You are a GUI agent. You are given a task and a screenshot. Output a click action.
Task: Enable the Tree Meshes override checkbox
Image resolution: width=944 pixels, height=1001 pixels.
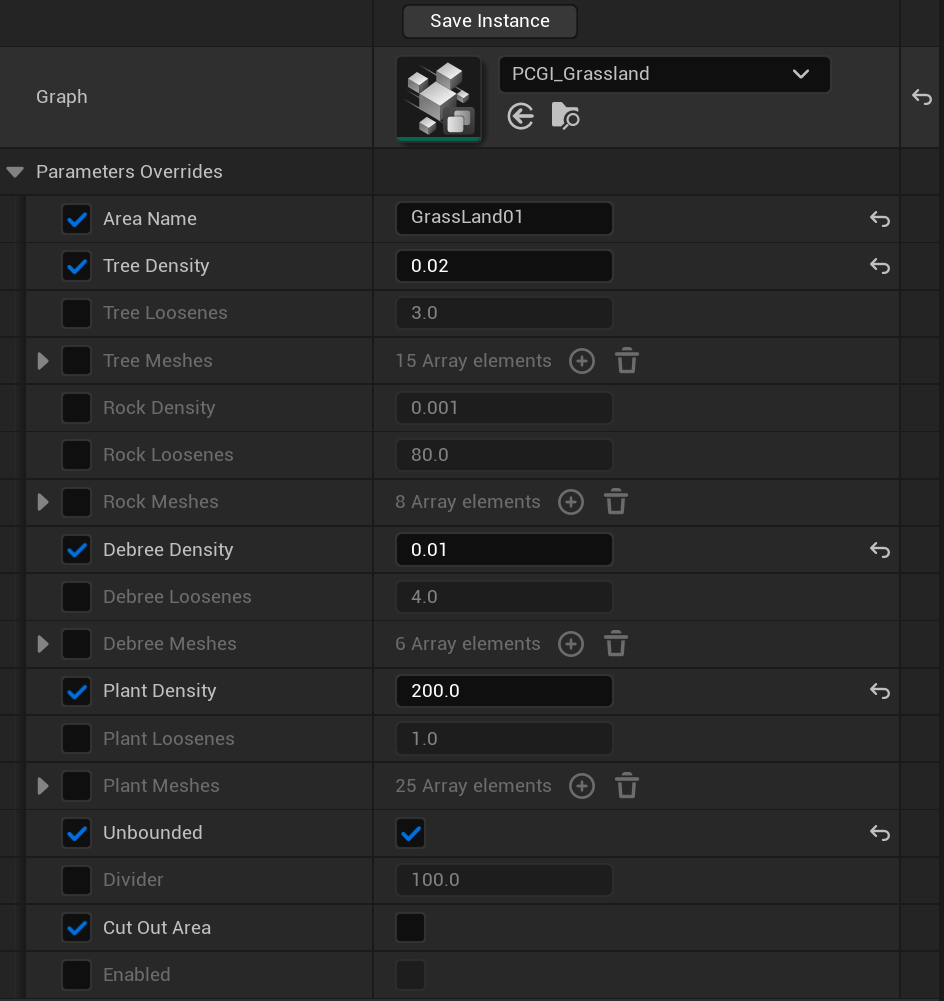pyautogui.click(x=77, y=361)
